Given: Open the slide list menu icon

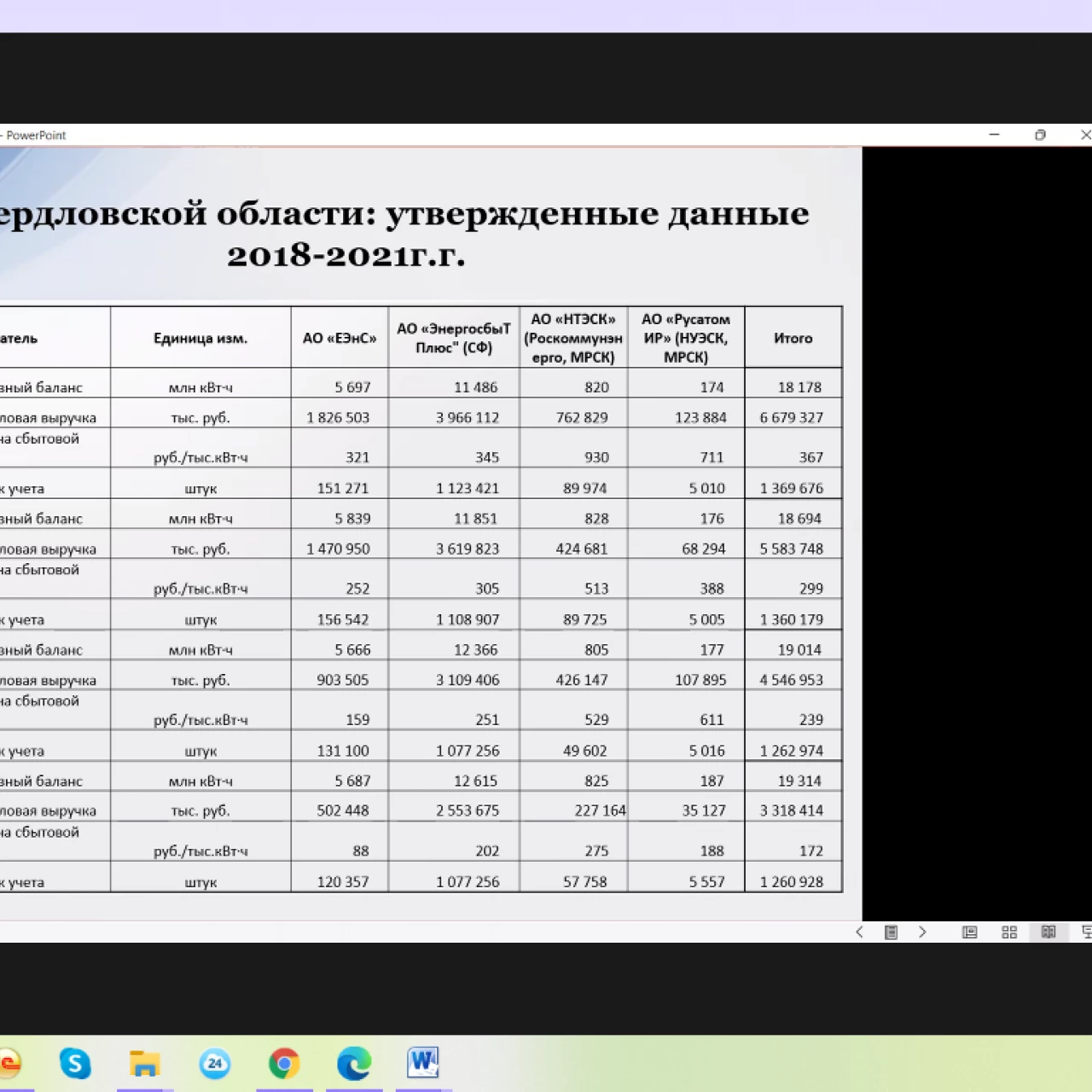Looking at the screenshot, I should tap(891, 932).
